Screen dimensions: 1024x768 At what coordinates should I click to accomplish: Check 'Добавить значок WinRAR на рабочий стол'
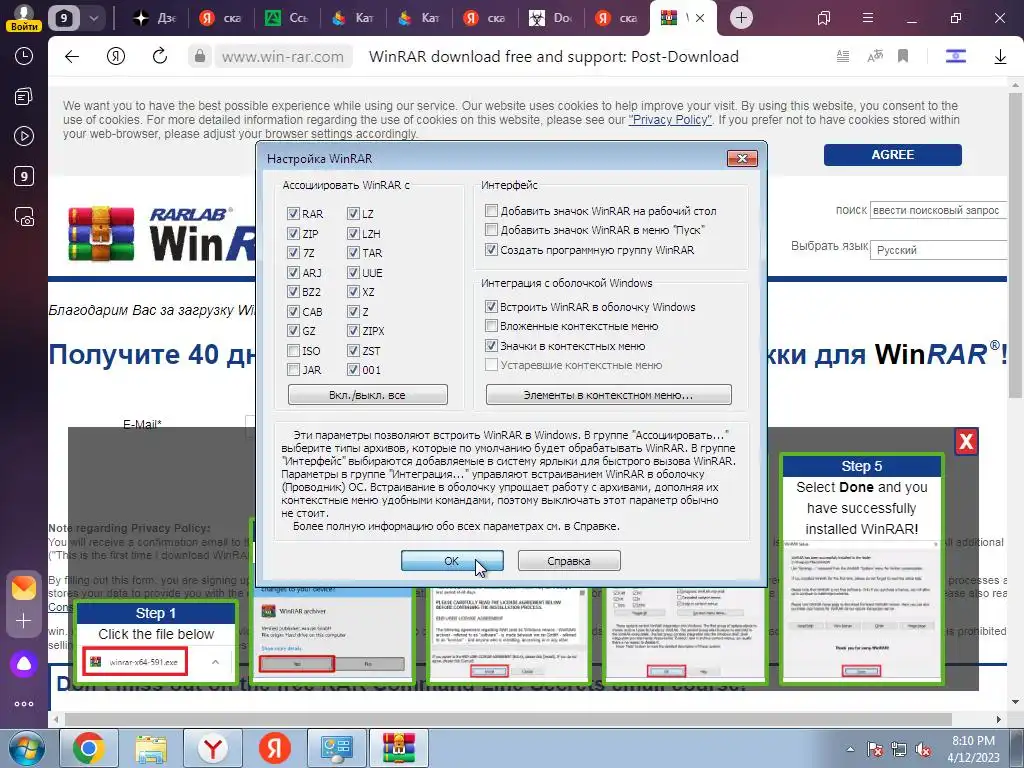[491, 210]
